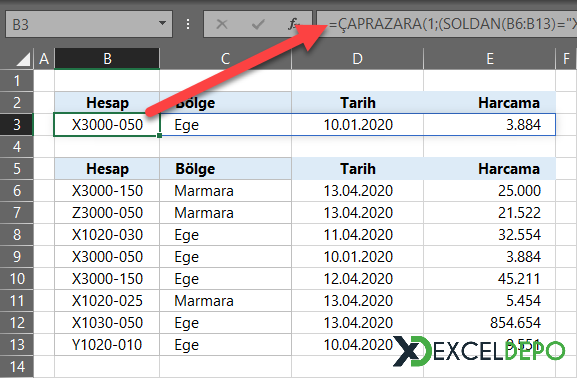Select row 12 header
The height and width of the screenshot is (378, 577).
pyautogui.click(x=17, y=323)
